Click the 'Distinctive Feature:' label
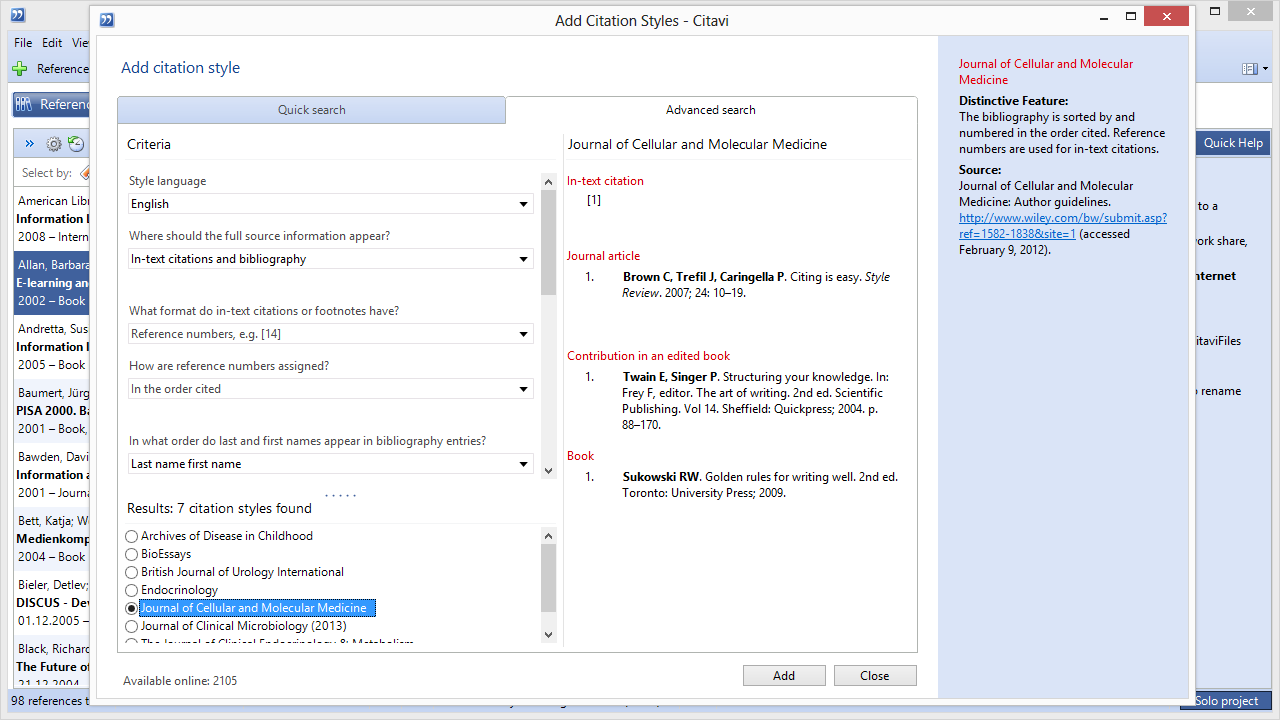This screenshot has width=1280, height=720. 1013,101
